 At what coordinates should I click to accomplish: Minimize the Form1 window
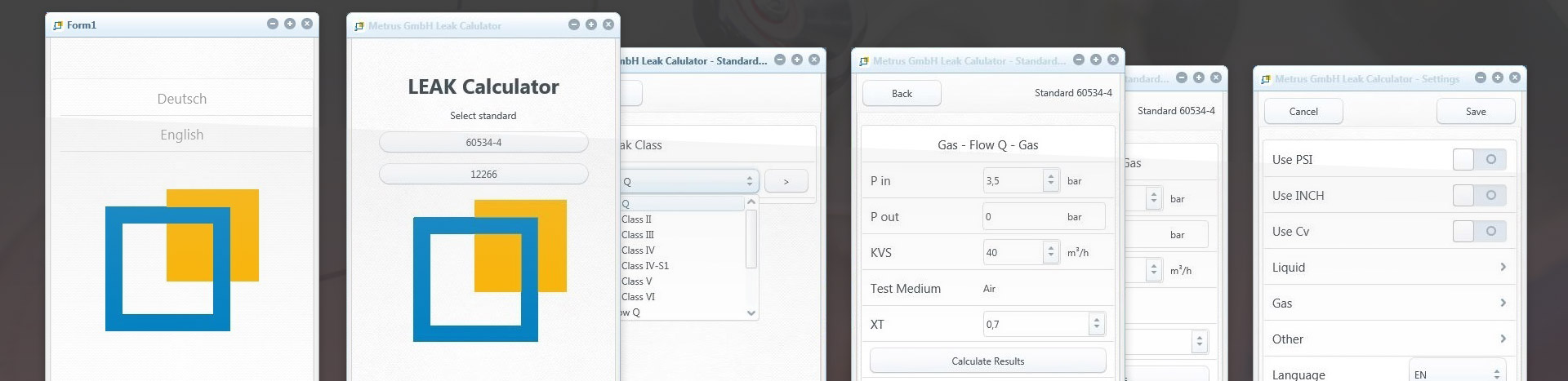273,24
